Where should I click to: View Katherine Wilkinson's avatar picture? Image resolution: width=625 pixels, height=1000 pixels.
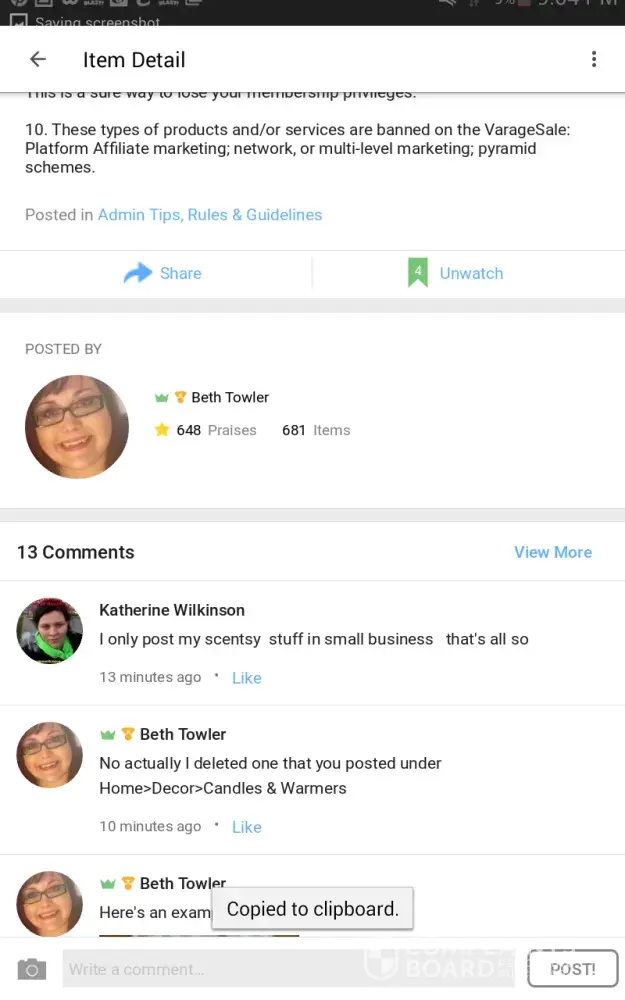pos(49,631)
